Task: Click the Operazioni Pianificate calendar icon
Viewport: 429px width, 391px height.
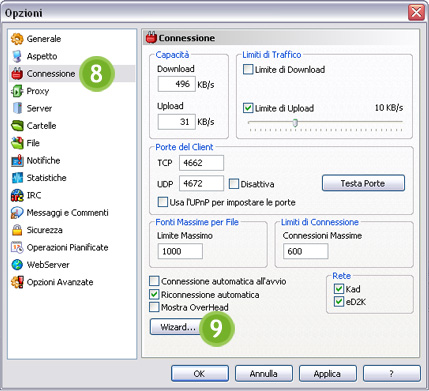Action: [17, 247]
